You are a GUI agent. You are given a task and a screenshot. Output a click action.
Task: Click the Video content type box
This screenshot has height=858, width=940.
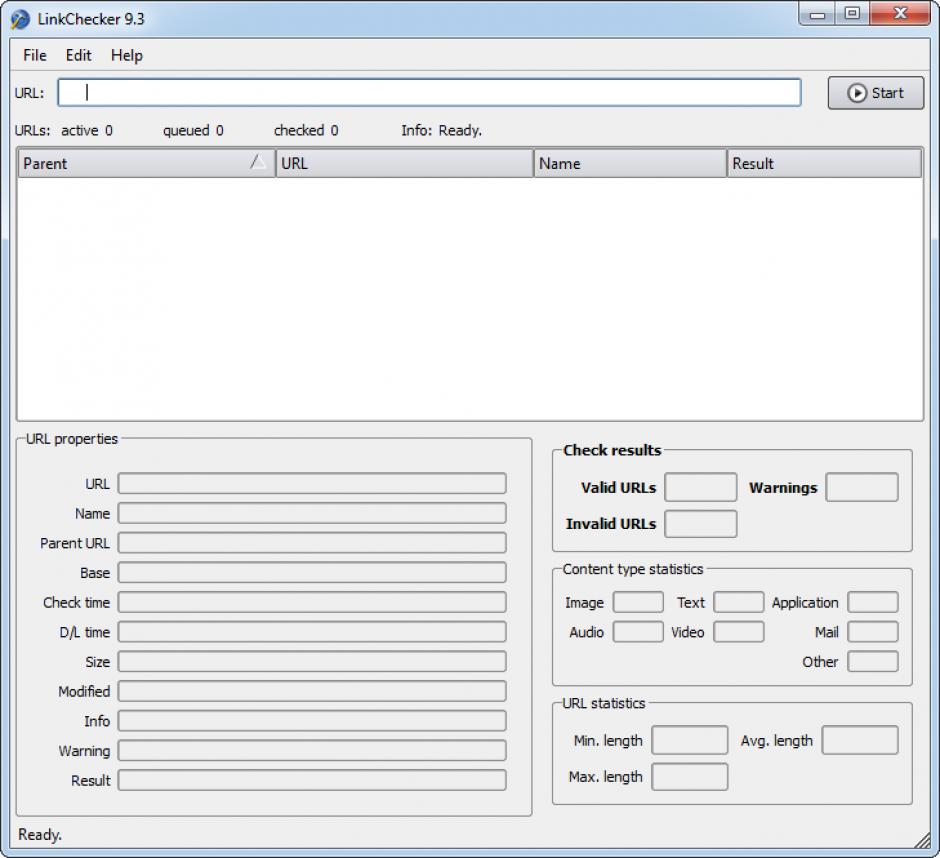coord(739,632)
